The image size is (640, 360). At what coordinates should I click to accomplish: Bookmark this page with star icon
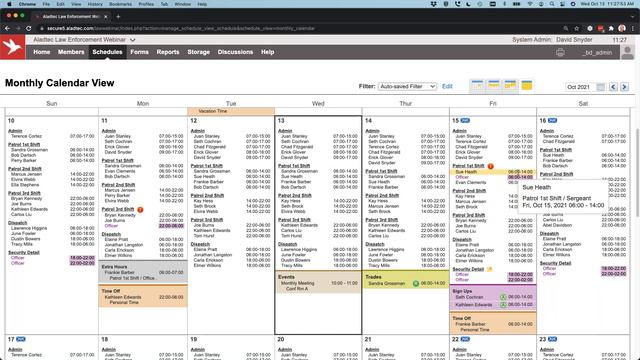click(x=577, y=29)
